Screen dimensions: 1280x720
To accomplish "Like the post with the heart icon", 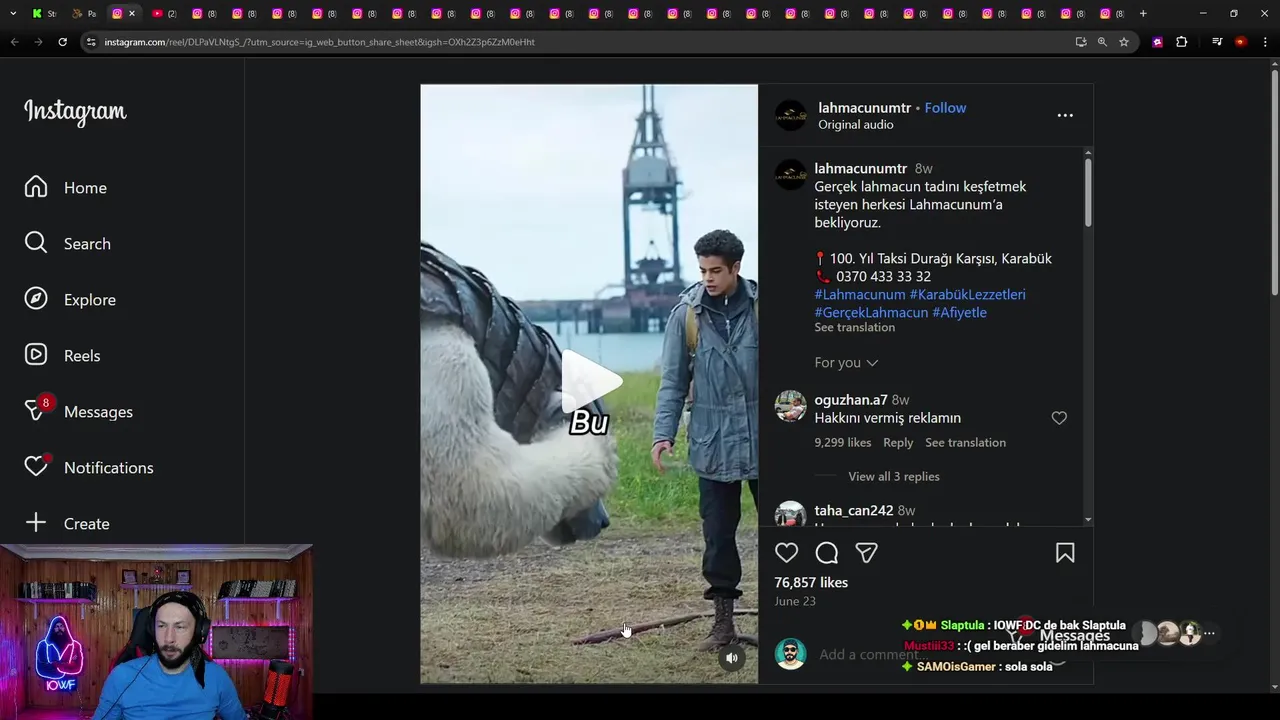I will (787, 553).
